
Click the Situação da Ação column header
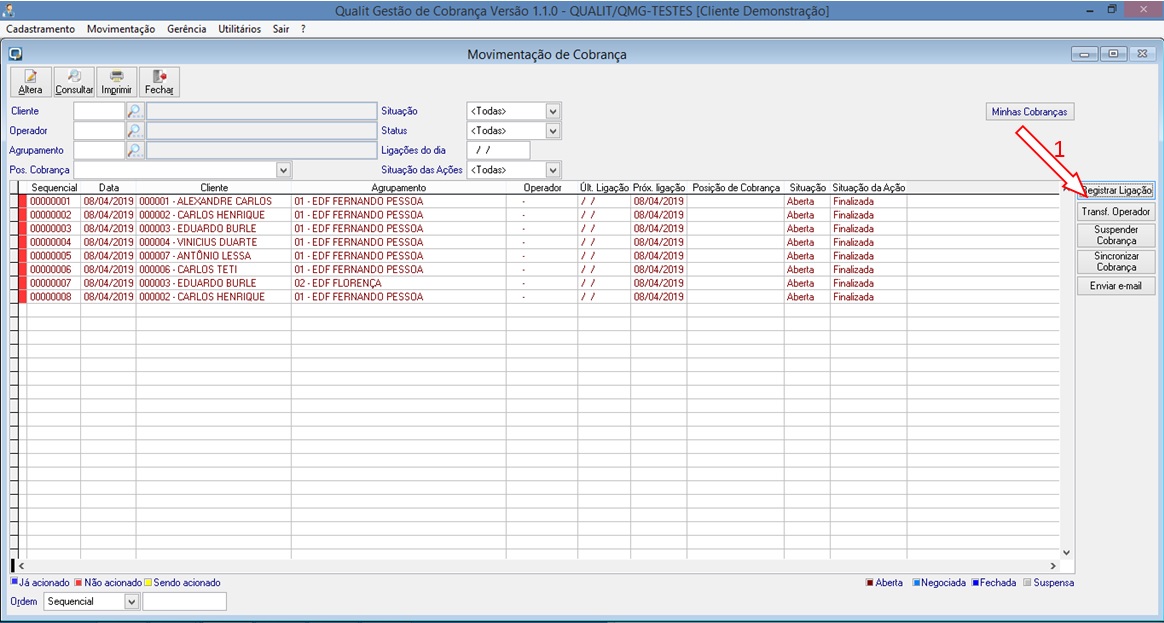click(869, 188)
